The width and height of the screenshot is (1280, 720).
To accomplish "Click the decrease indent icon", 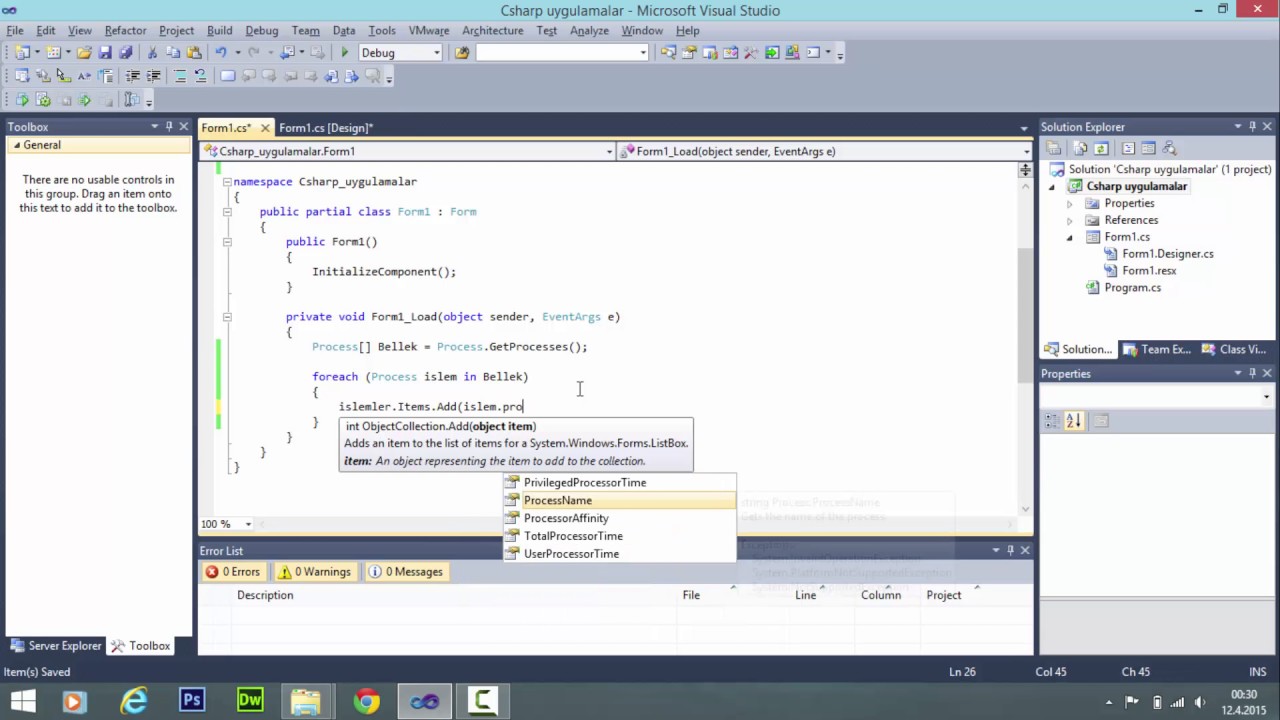I will click(x=132, y=76).
